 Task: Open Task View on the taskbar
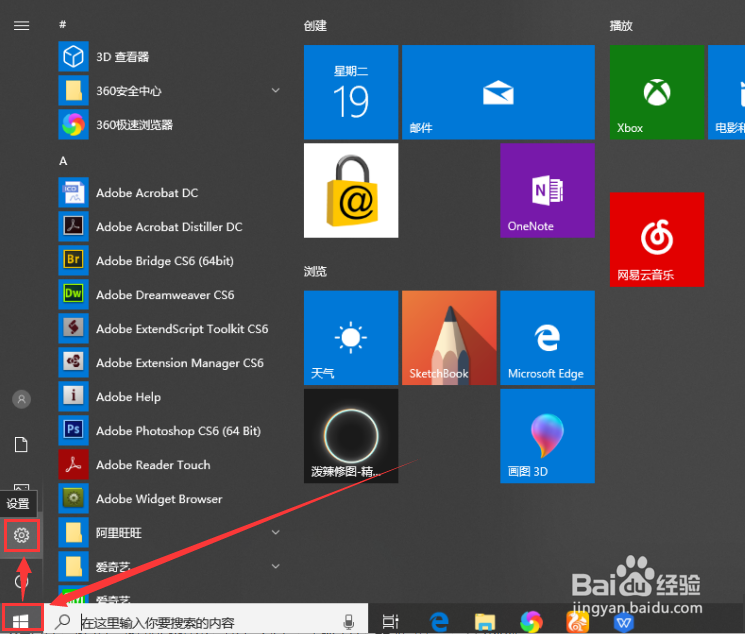point(390,621)
